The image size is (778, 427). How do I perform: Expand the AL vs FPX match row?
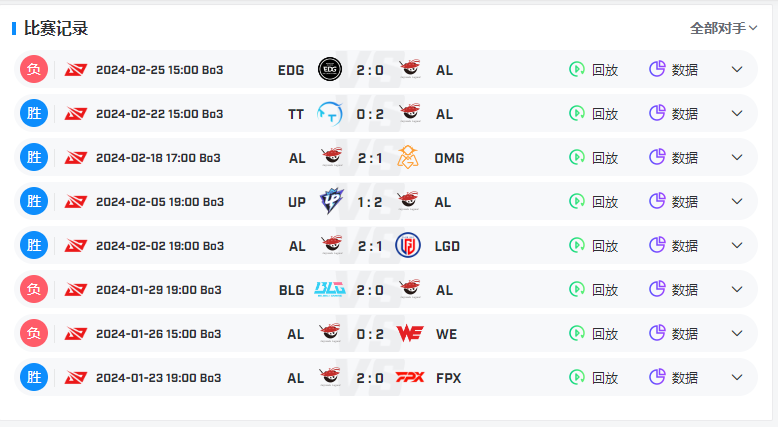tap(737, 377)
